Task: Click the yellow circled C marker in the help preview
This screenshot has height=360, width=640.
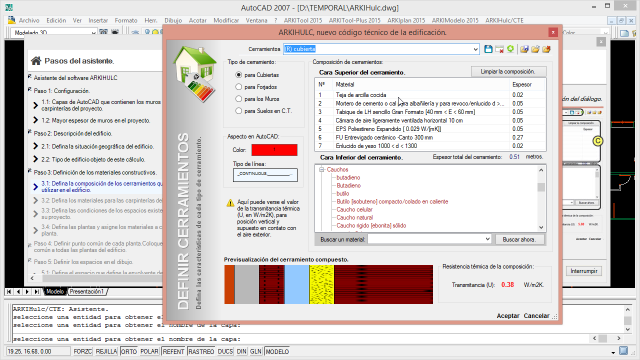Action: [x=598, y=141]
